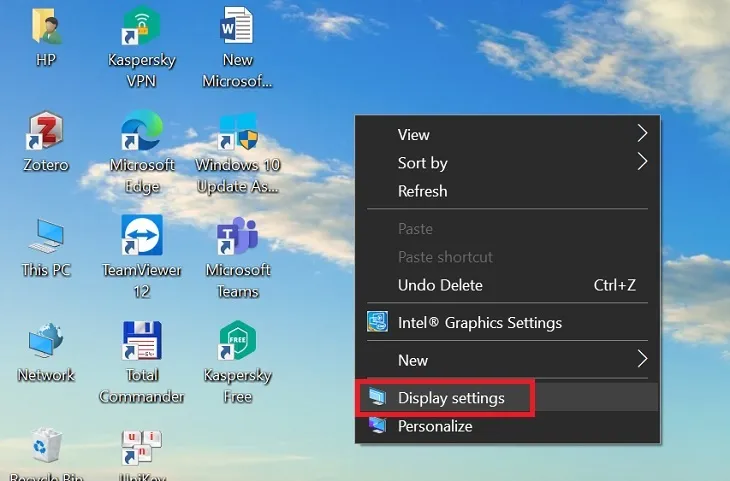Select the New Microsoft Word document icon

[x=237, y=26]
